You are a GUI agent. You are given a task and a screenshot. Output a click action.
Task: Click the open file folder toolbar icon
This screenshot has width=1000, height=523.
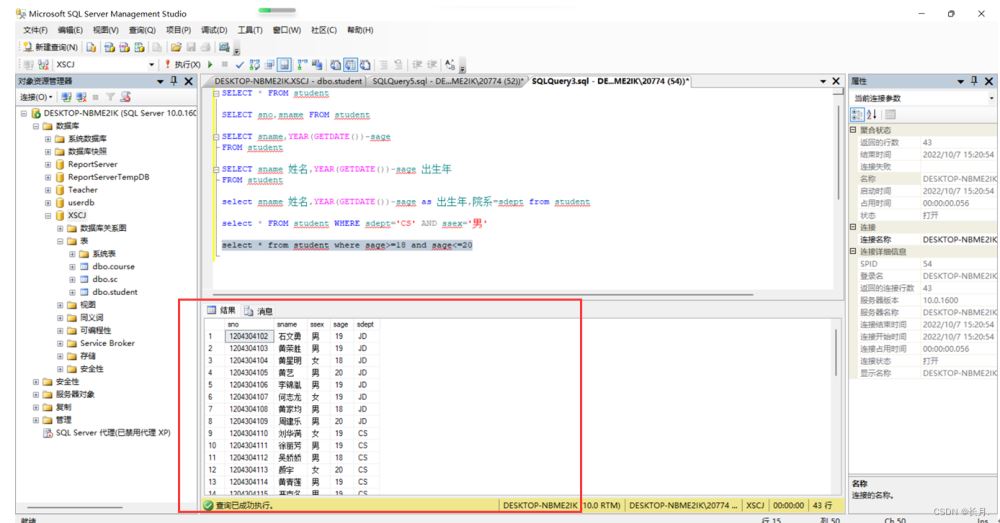point(176,47)
